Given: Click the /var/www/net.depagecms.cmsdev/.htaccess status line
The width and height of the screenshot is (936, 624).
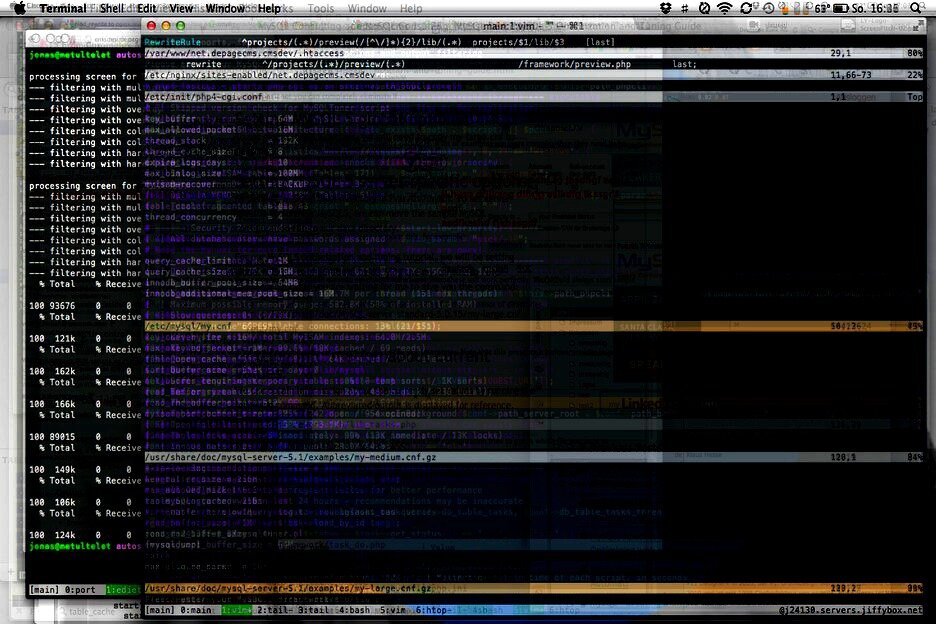Looking at the screenshot, I should pos(533,53).
